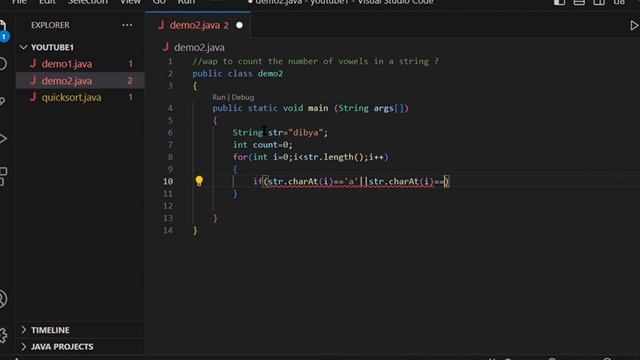
Task: Expand the JAVA PROJECTS section
Action: [80, 347]
